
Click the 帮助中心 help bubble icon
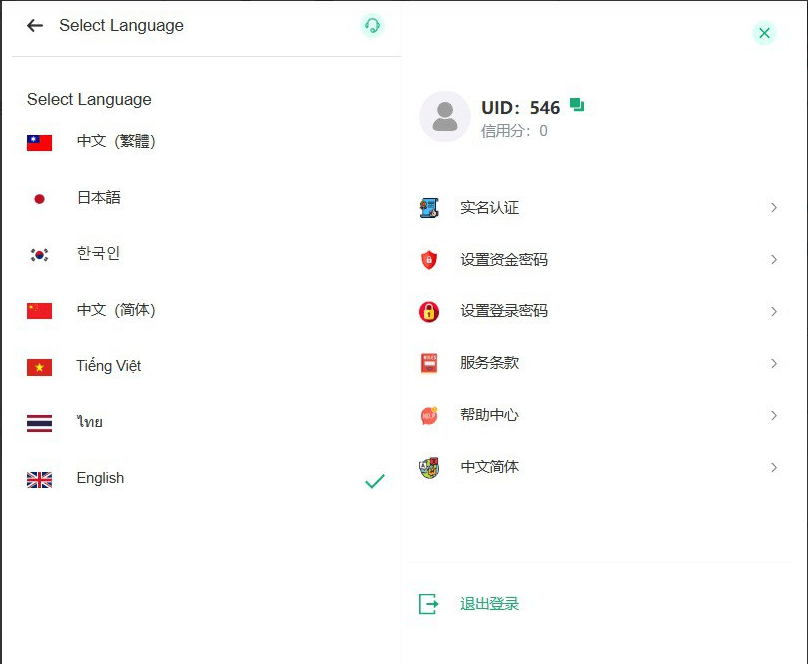[x=429, y=415]
